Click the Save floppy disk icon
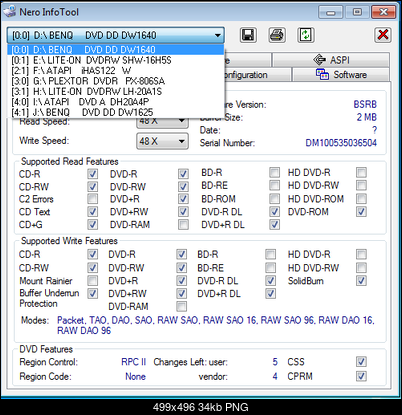The image size is (402, 415). (x=248, y=35)
